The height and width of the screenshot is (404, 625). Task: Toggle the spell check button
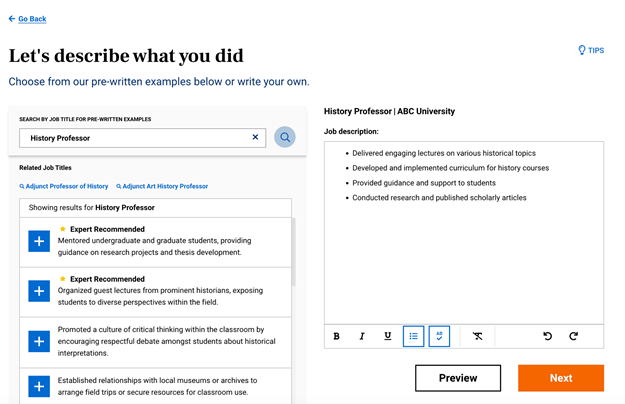(439, 337)
